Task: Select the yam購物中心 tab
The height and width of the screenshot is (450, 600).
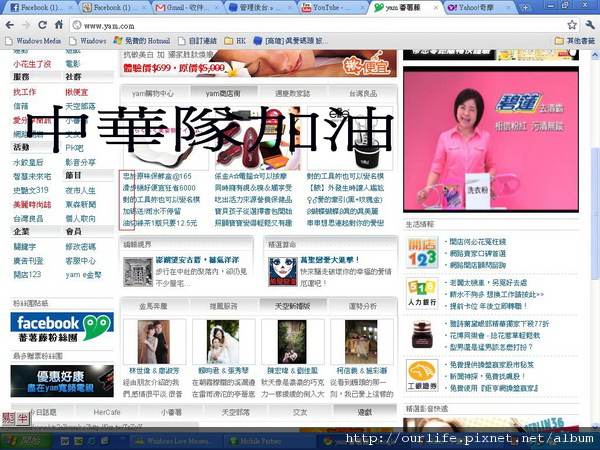Action: 153,93
